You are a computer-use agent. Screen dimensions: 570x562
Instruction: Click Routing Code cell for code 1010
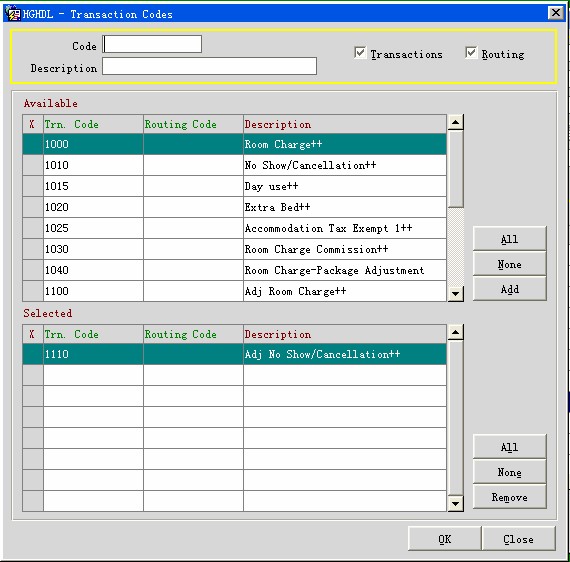(193, 165)
